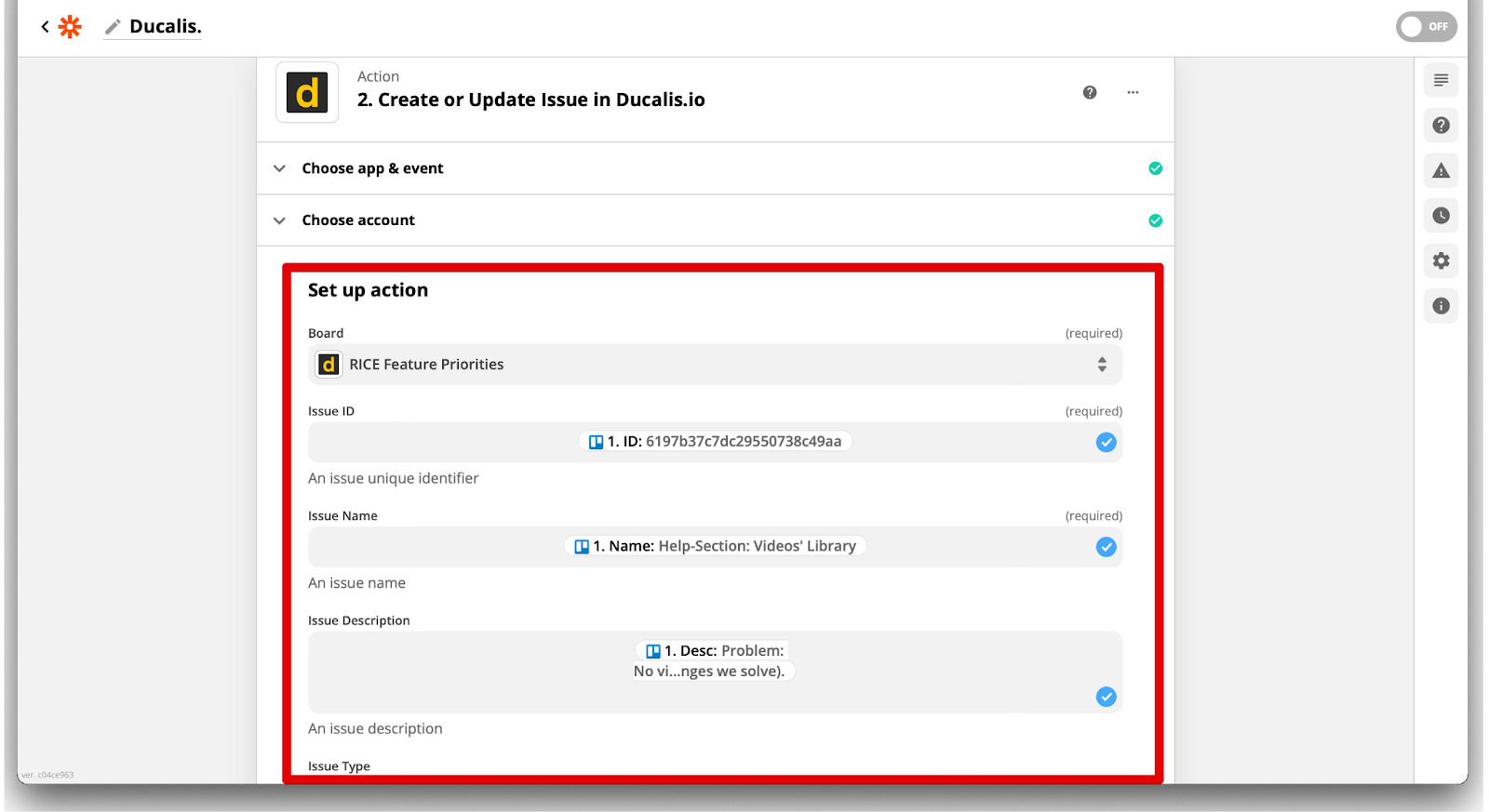Expand the Choose app & event section

coord(715,168)
